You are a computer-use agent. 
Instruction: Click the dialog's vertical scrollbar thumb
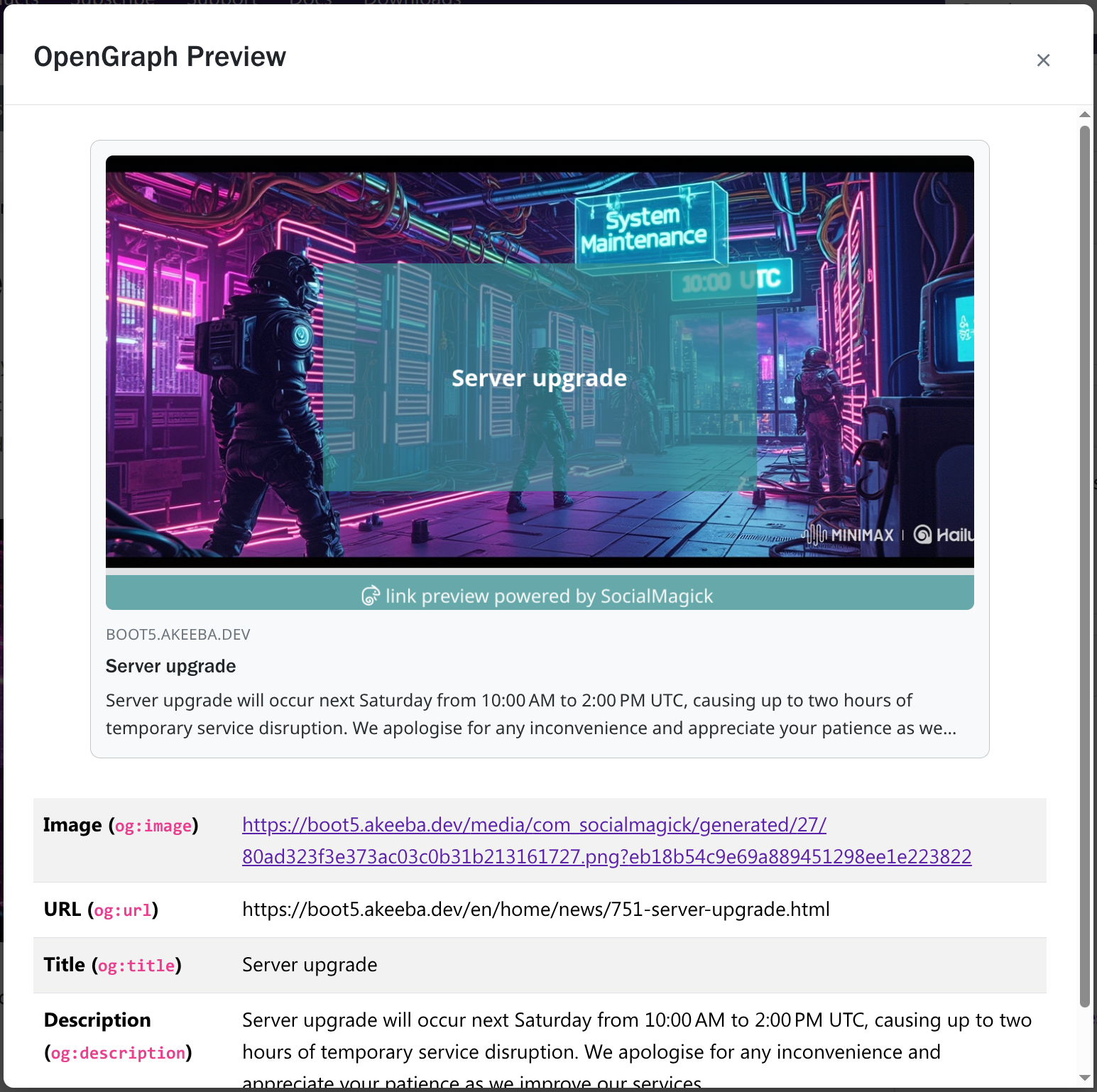[1084, 568]
